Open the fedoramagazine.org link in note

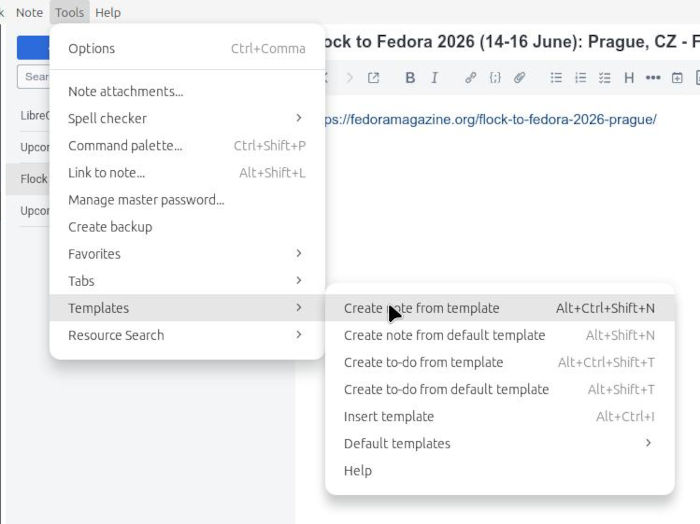490,120
